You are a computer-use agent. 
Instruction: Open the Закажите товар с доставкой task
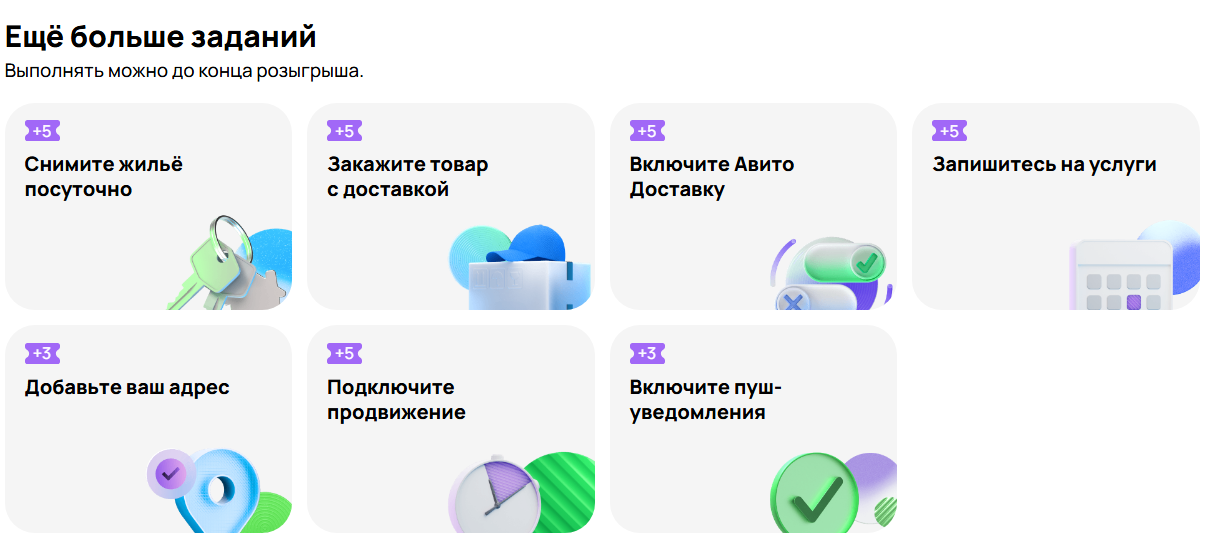click(x=450, y=206)
